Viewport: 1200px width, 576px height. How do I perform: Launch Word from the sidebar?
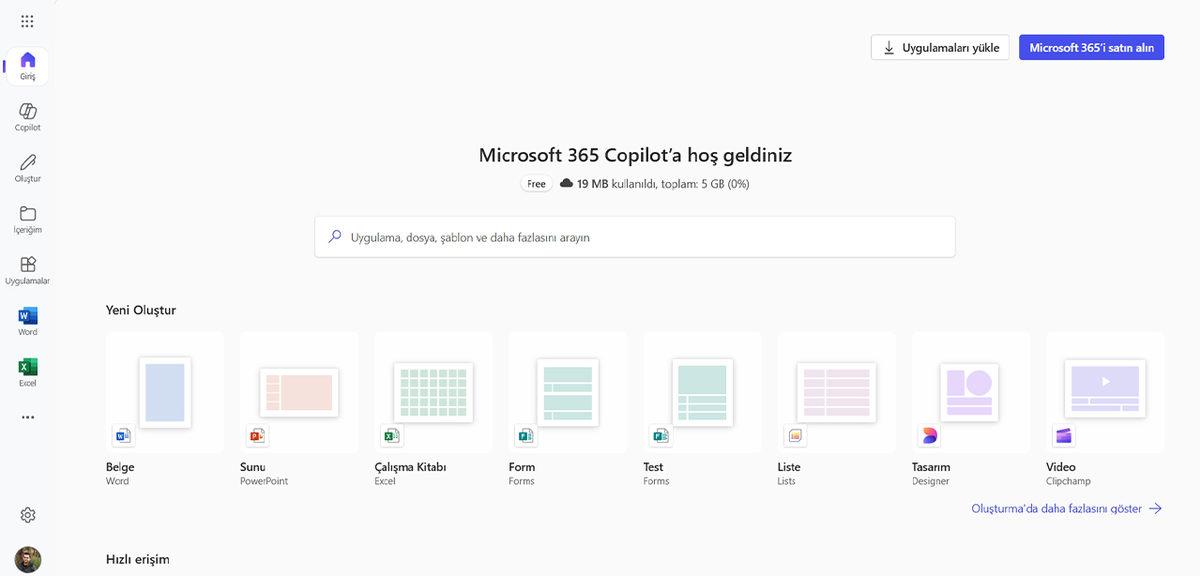(27, 318)
